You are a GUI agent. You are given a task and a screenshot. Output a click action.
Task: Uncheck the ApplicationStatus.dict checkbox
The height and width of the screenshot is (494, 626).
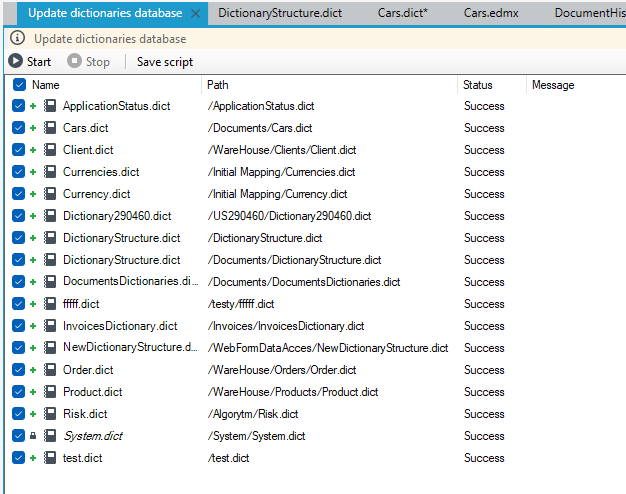point(18,106)
